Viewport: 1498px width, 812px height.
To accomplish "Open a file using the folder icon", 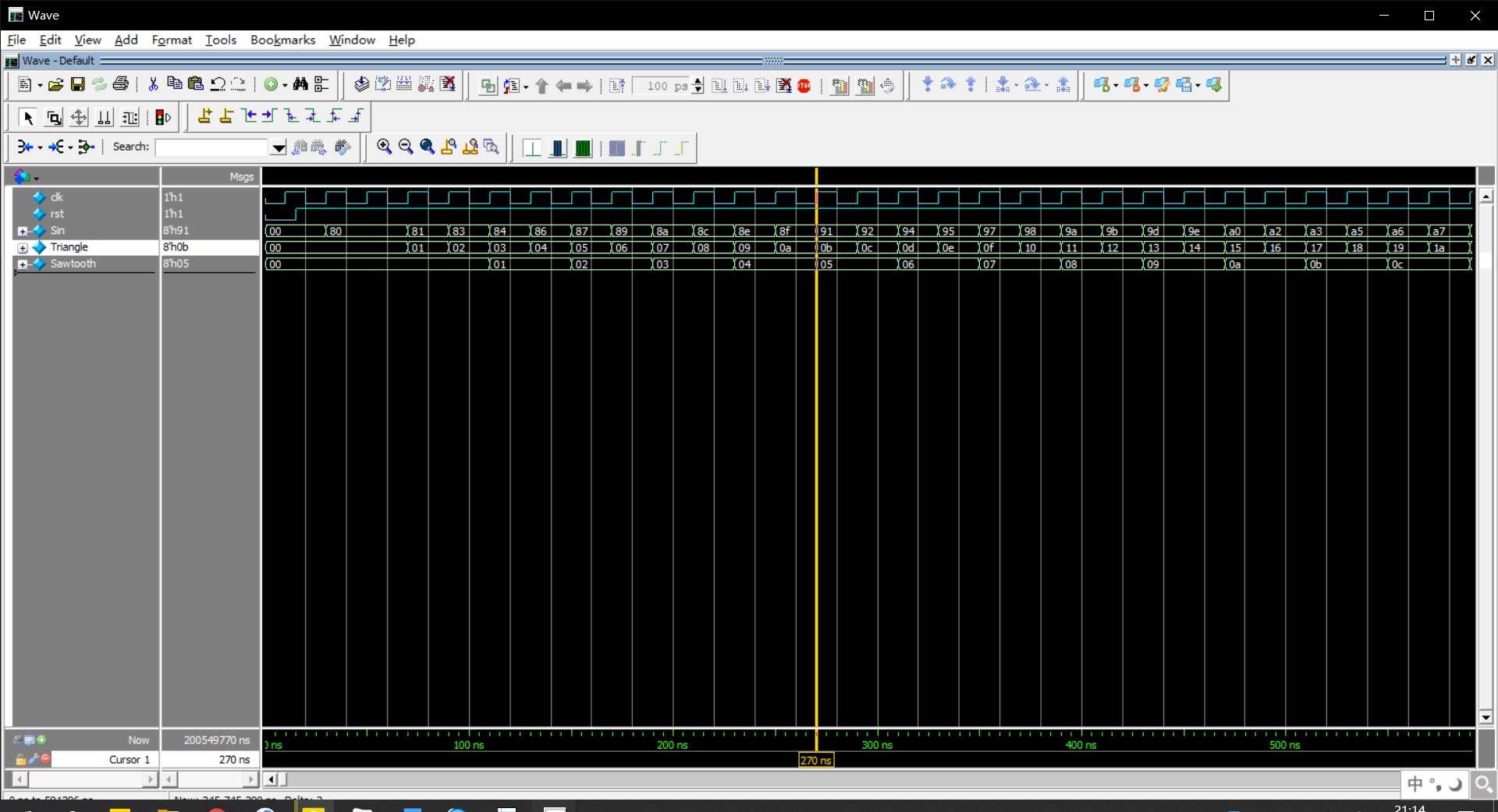I will (x=55, y=85).
